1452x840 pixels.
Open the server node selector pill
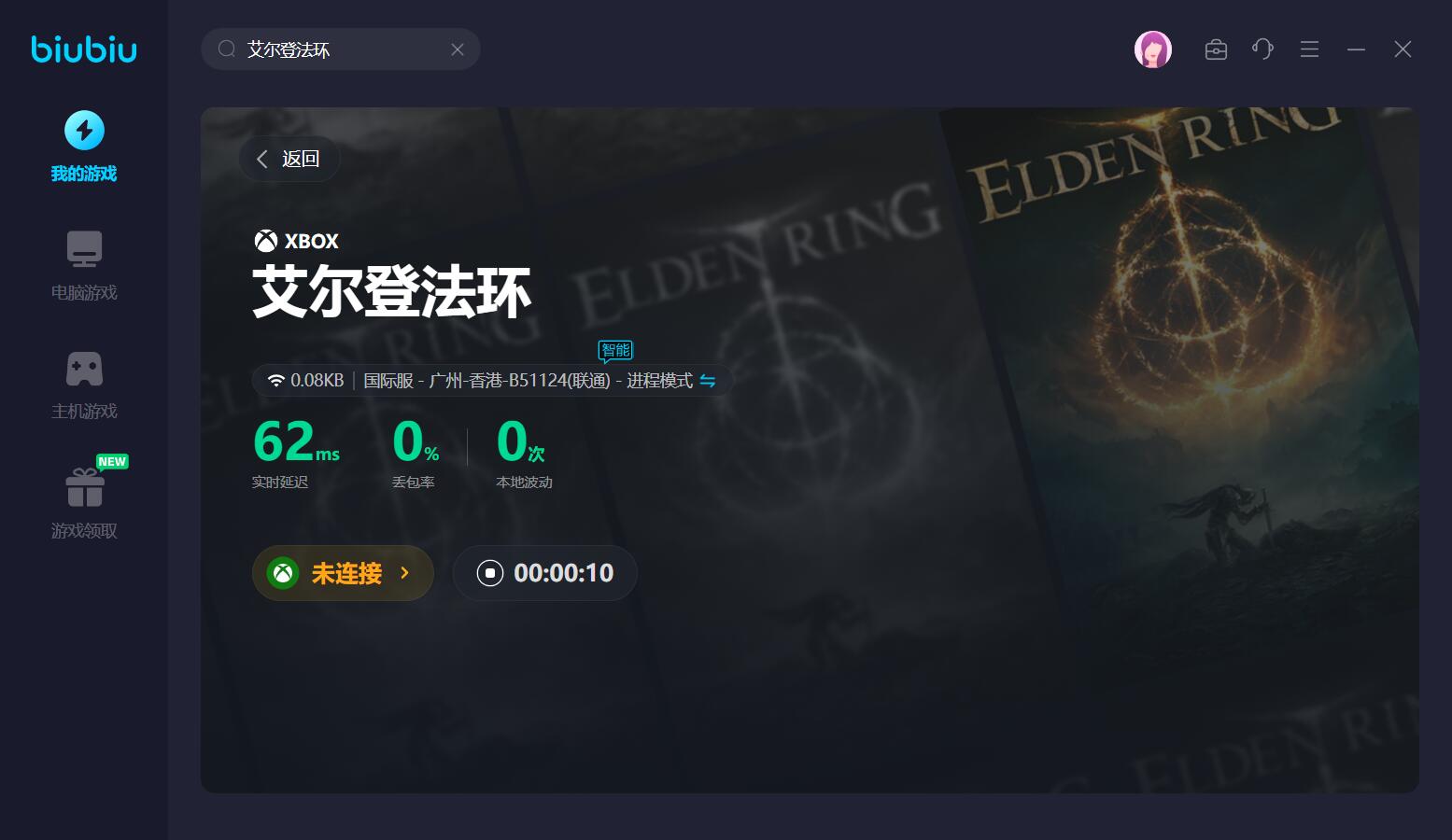pyautogui.click(x=492, y=381)
